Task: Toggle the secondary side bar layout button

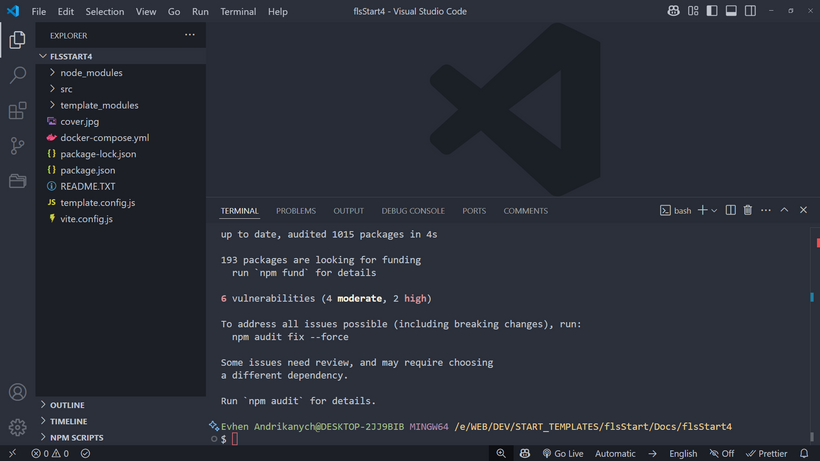Action: click(750, 11)
